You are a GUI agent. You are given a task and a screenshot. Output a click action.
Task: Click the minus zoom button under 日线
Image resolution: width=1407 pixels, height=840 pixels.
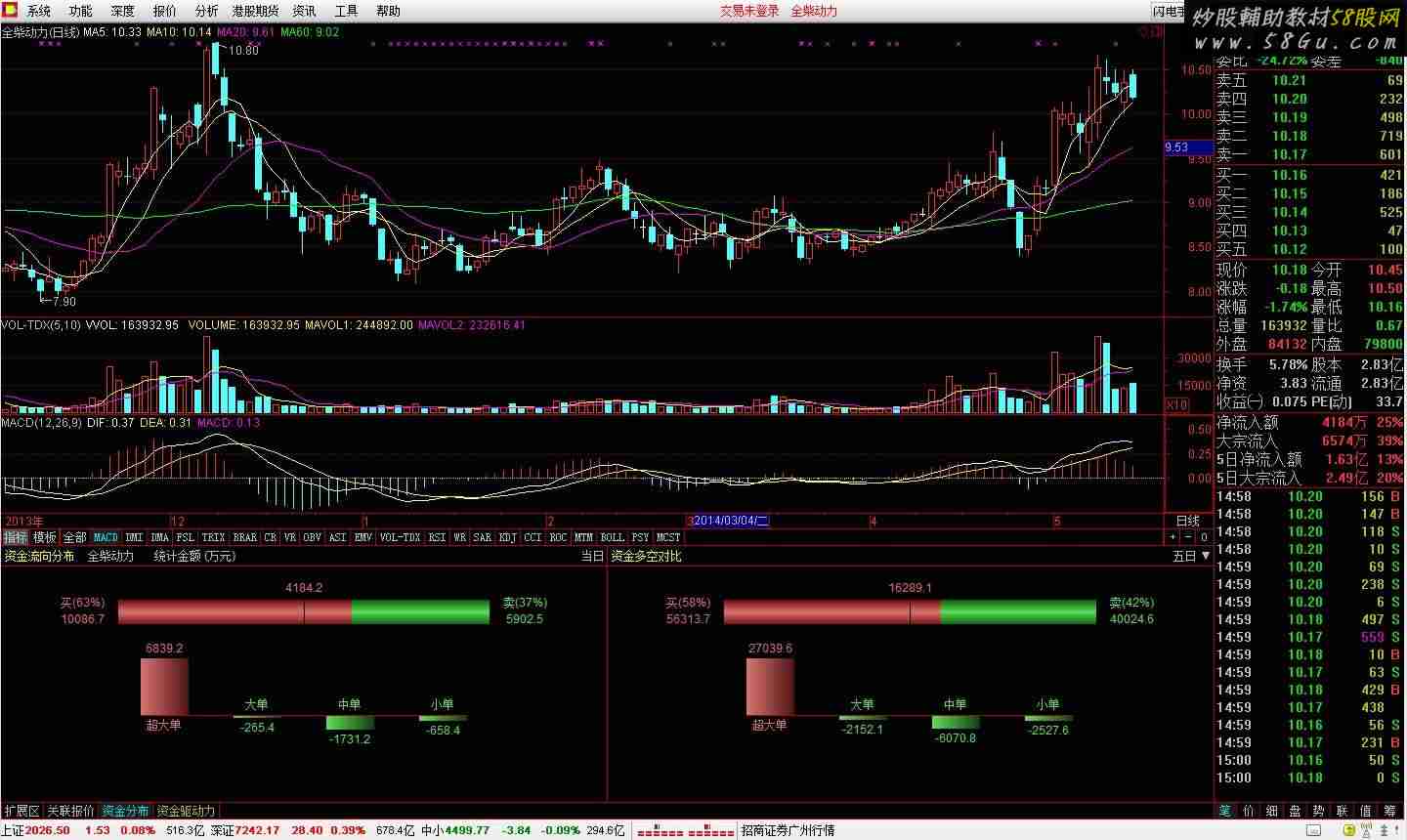(x=1188, y=537)
